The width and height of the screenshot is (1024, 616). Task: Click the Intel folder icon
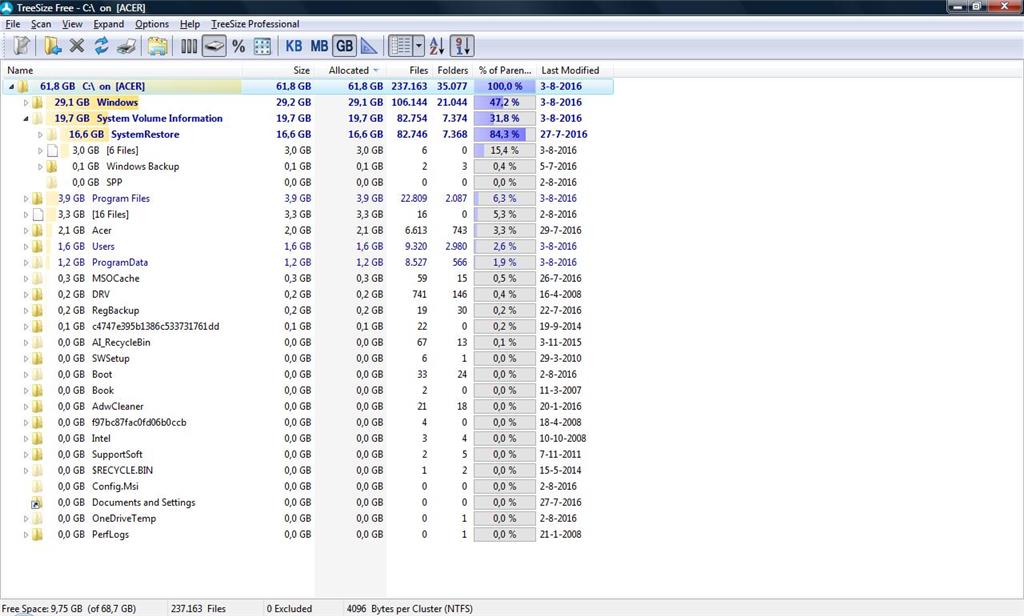[38, 438]
